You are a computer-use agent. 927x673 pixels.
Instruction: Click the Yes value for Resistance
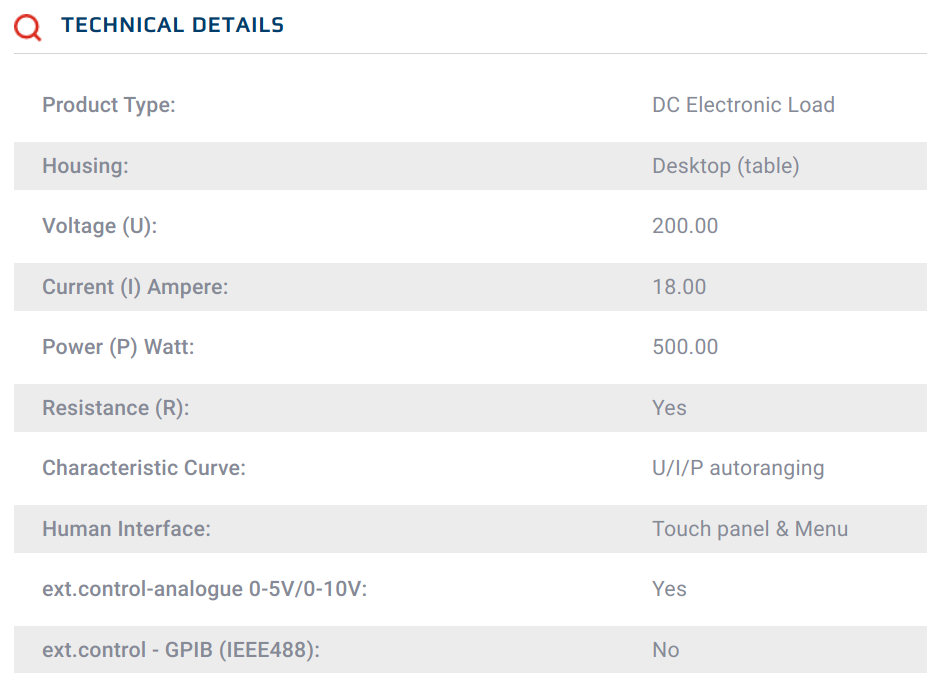[x=669, y=408]
